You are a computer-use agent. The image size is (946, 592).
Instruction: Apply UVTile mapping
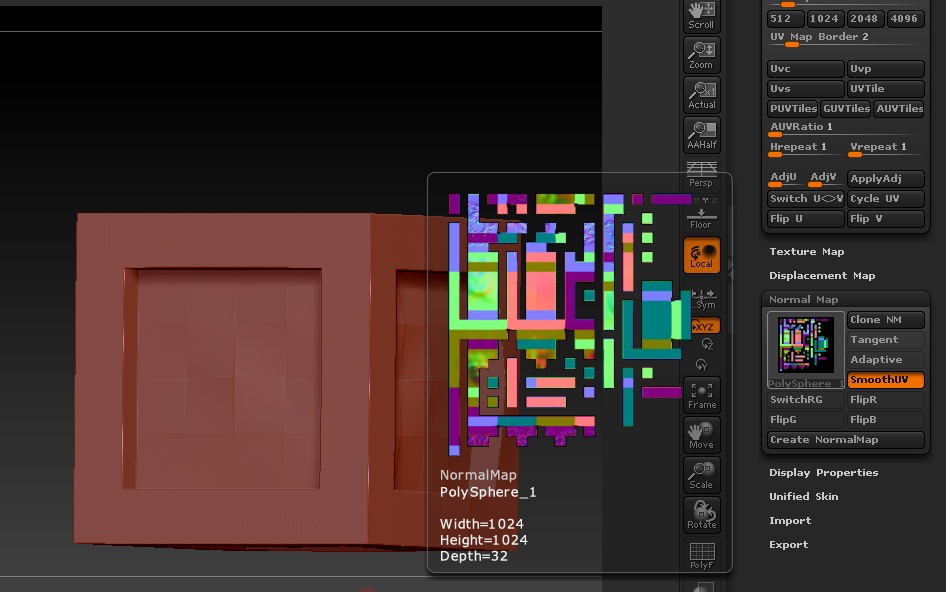[886, 89]
